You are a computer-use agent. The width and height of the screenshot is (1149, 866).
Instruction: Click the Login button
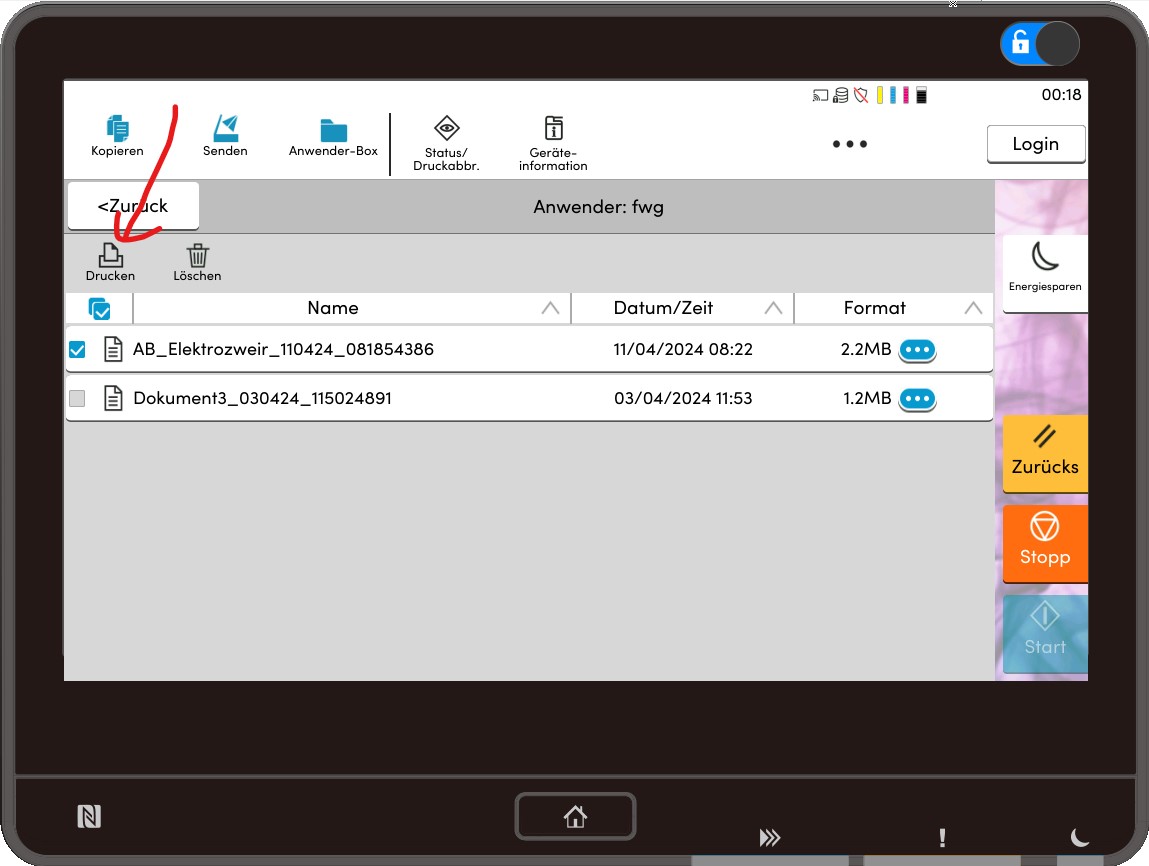tap(1035, 144)
